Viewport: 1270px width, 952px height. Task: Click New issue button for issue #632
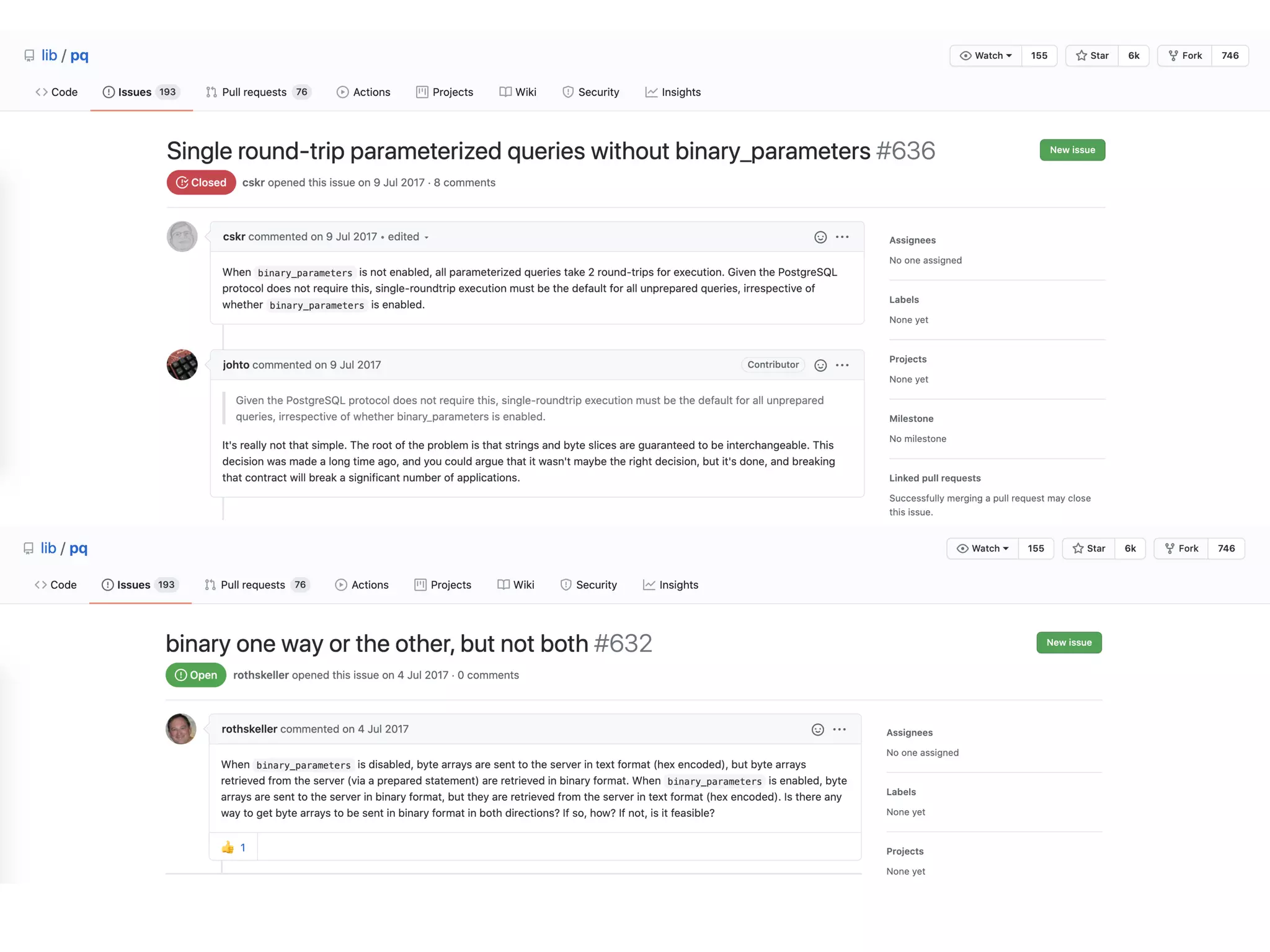pyautogui.click(x=1069, y=643)
